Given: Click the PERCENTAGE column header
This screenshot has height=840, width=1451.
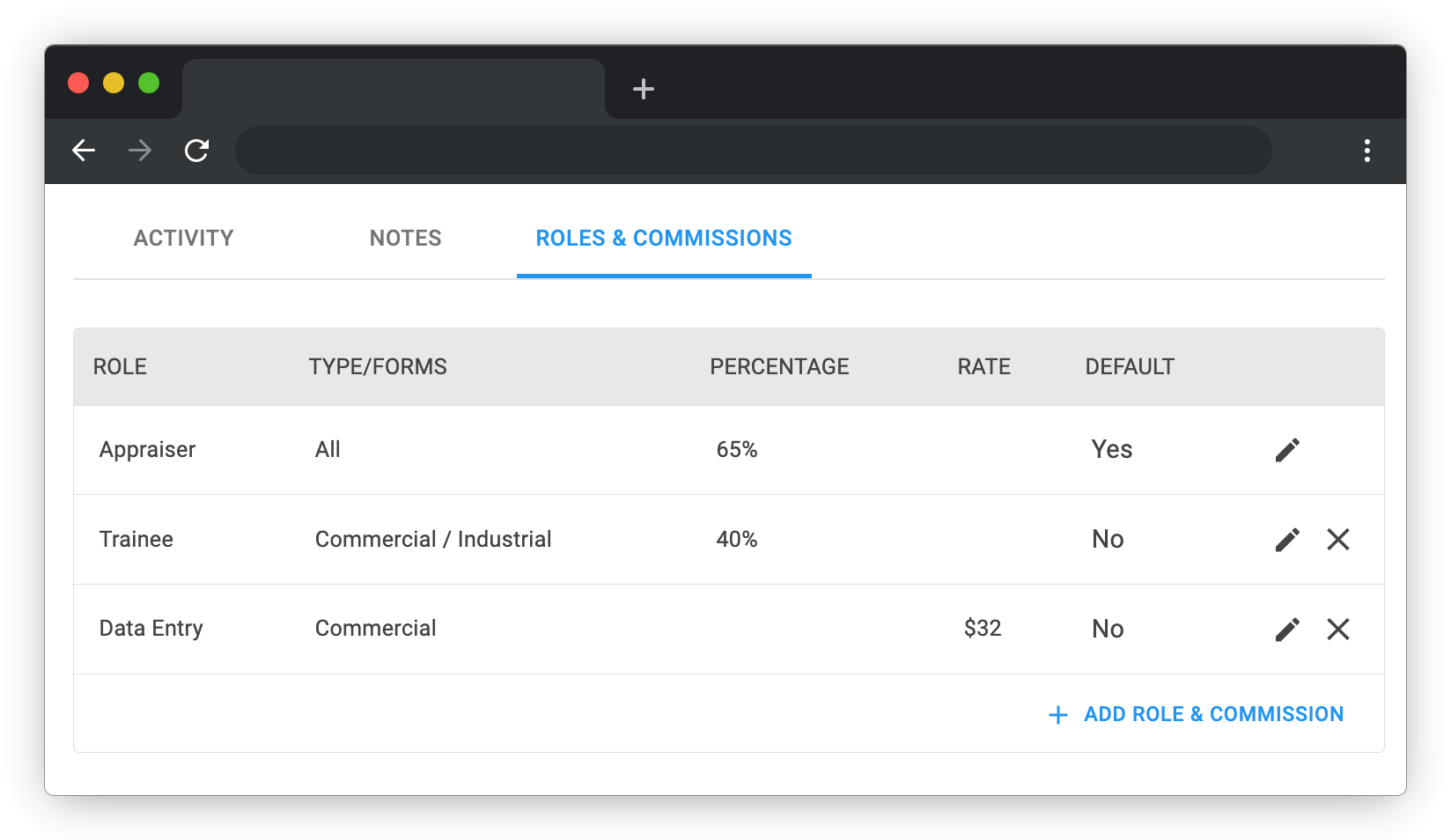Looking at the screenshot, I should click(779, 366).
